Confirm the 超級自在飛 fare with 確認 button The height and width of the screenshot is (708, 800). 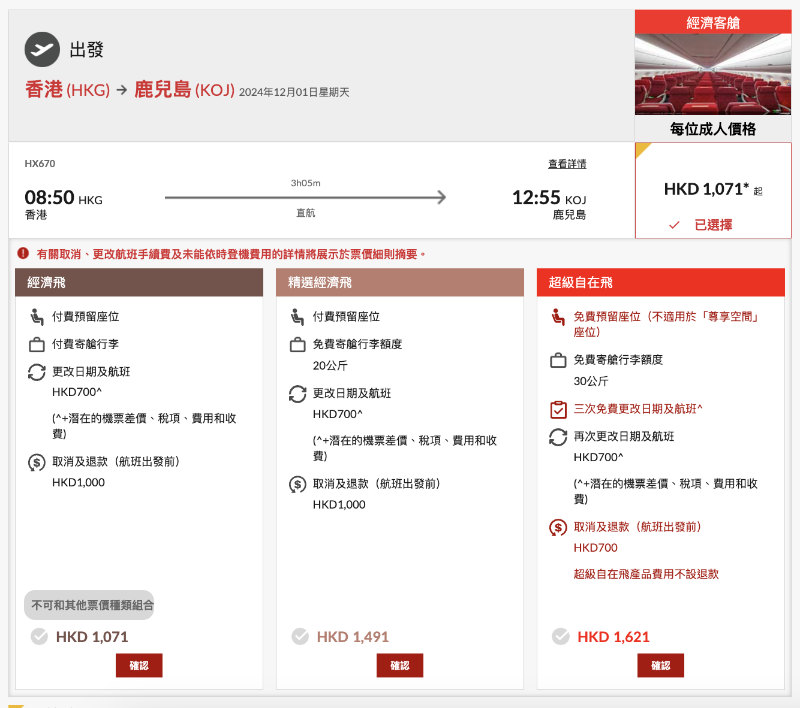coord(660,665)
